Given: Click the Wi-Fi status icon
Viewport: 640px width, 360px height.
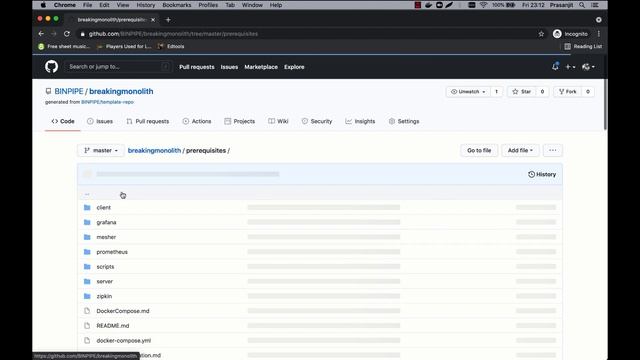Looking at the screenshot, I should [483, 5].
